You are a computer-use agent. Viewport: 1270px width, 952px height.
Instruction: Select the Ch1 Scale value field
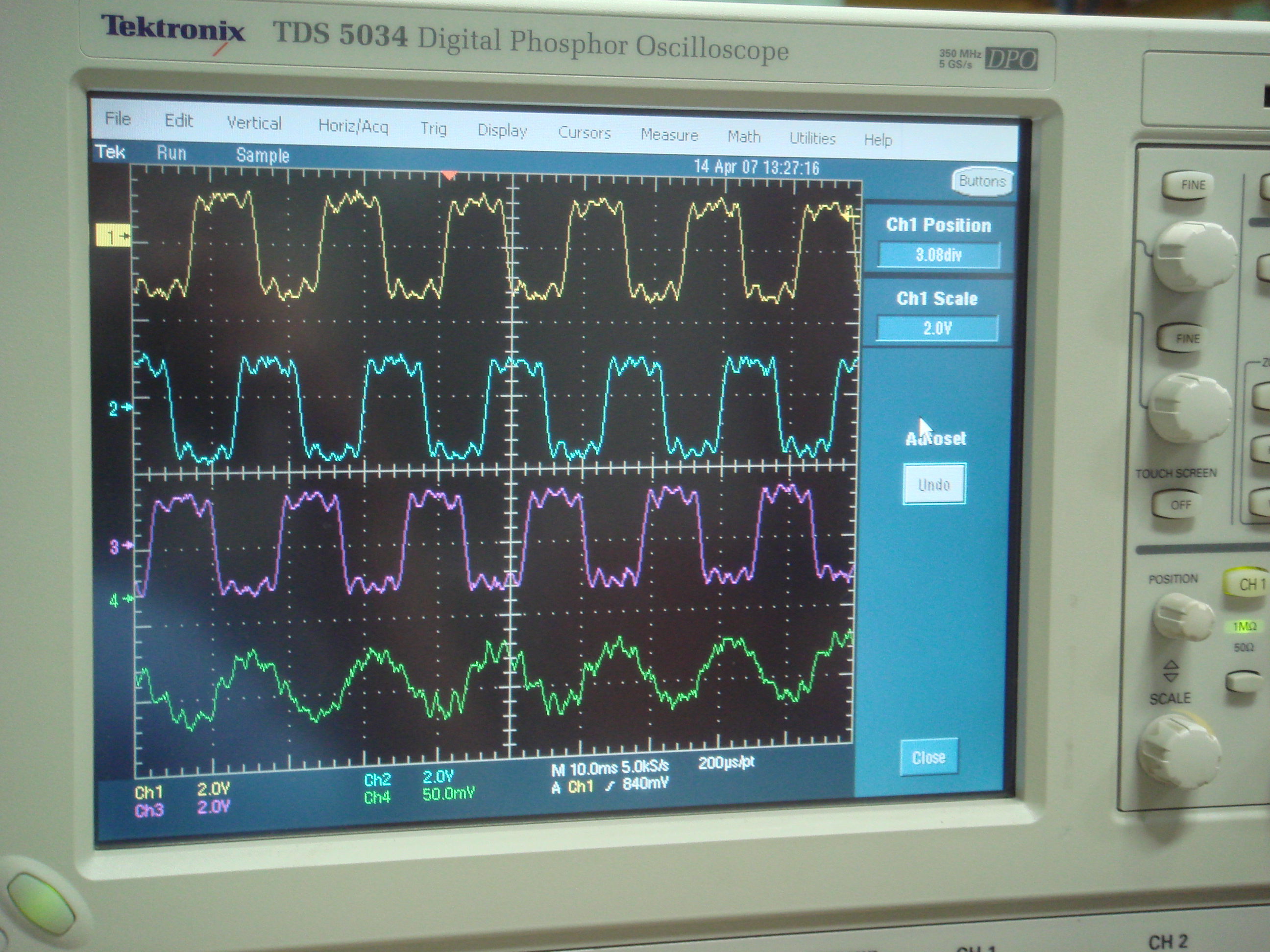pyautogui.click(x=937, y=328)
